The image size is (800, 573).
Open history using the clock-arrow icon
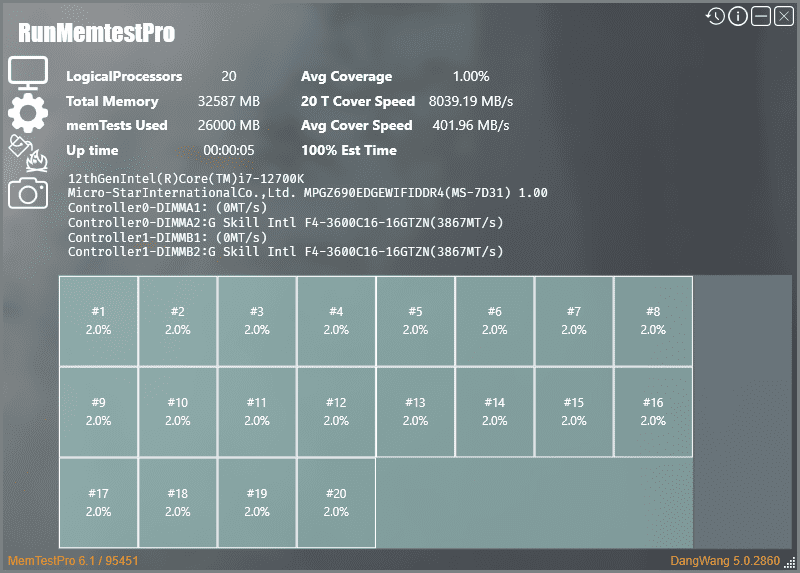715,16
